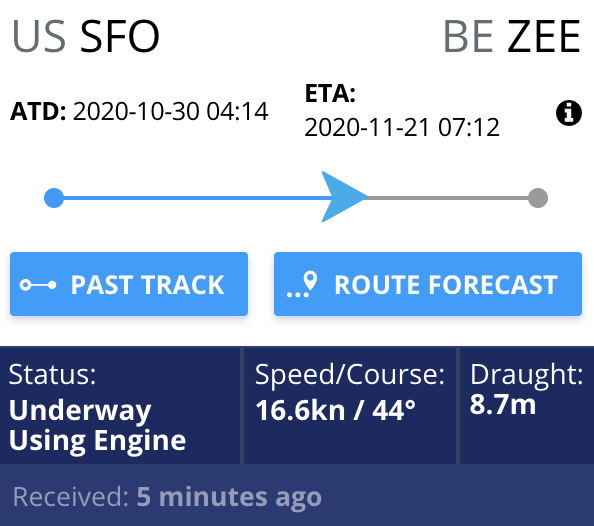Select the BE ZEE destination port
Image resolution: width=594 pixels, height=526 pixels.
click(512, 37)
